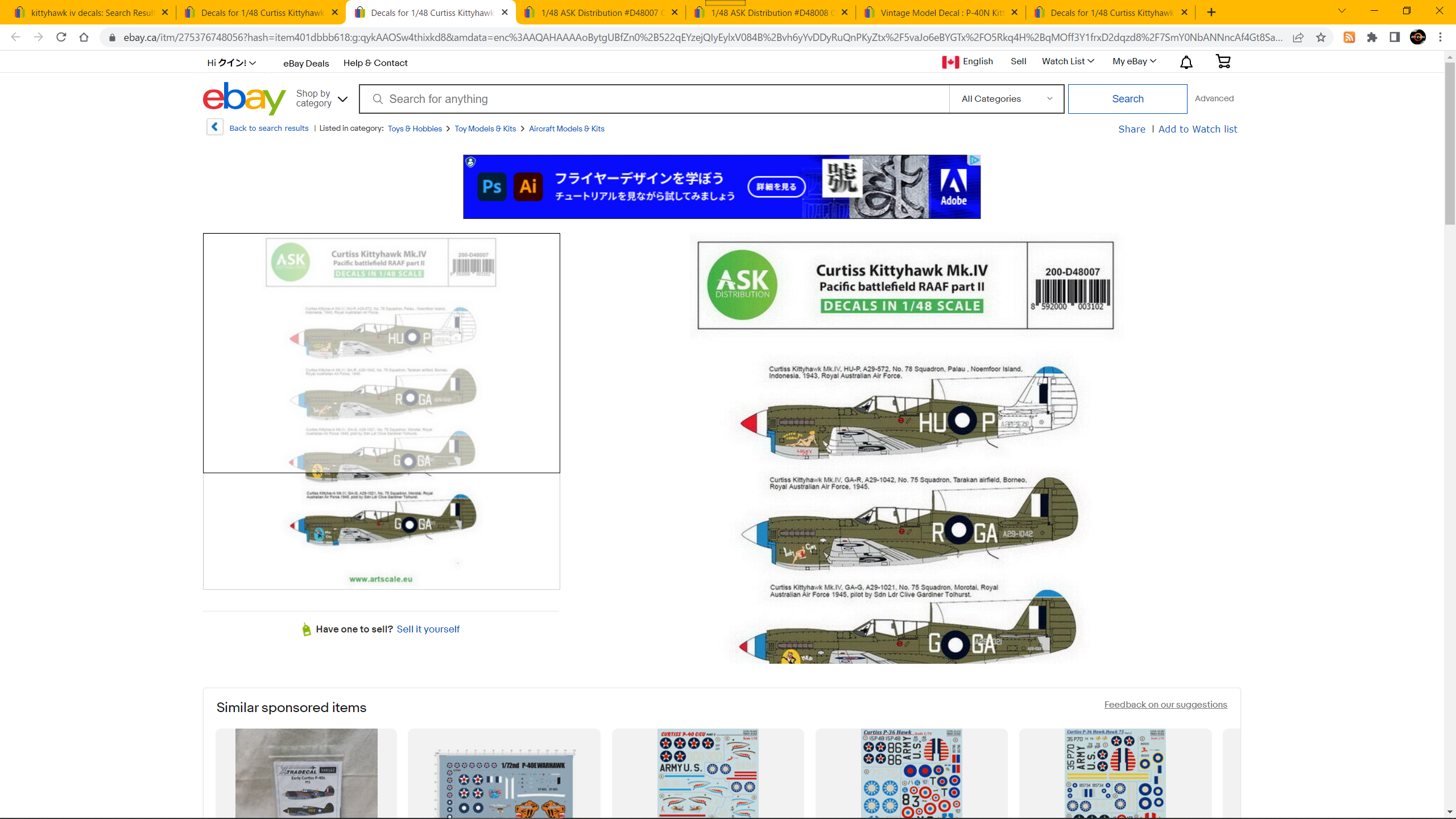This screenshot has width=1456, height=819.
Task: Open the browser home page
Action: coord(84,38)
